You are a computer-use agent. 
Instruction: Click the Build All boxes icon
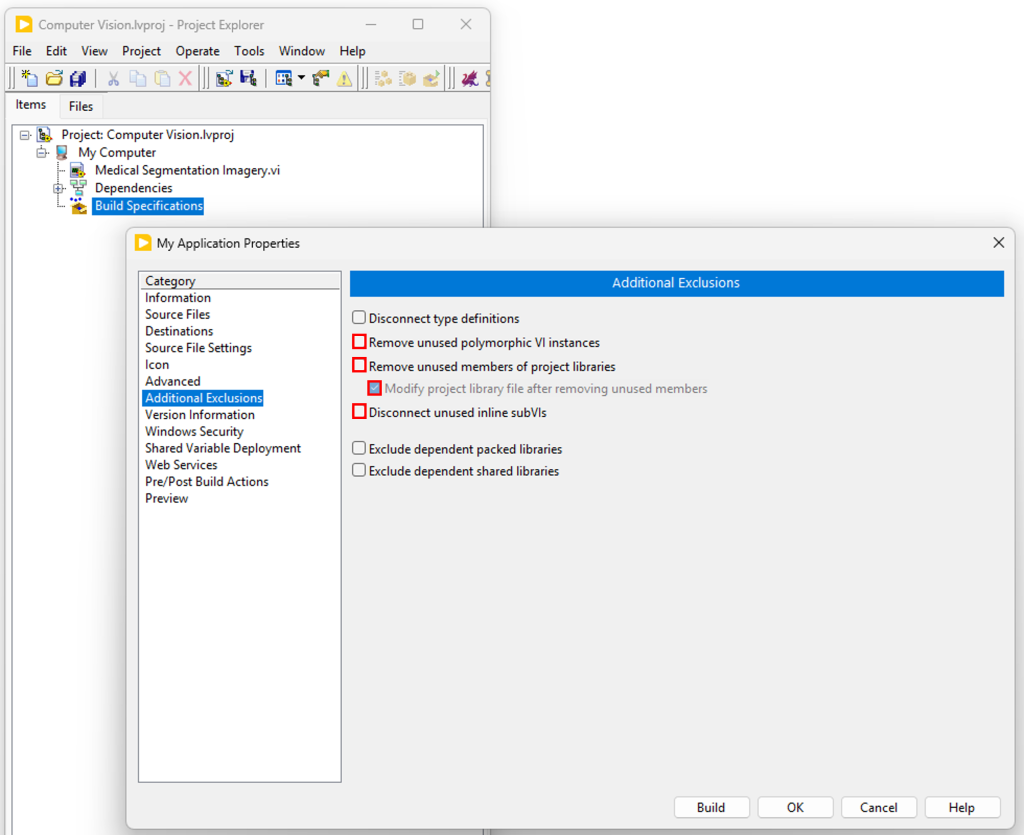coord(383,79)
